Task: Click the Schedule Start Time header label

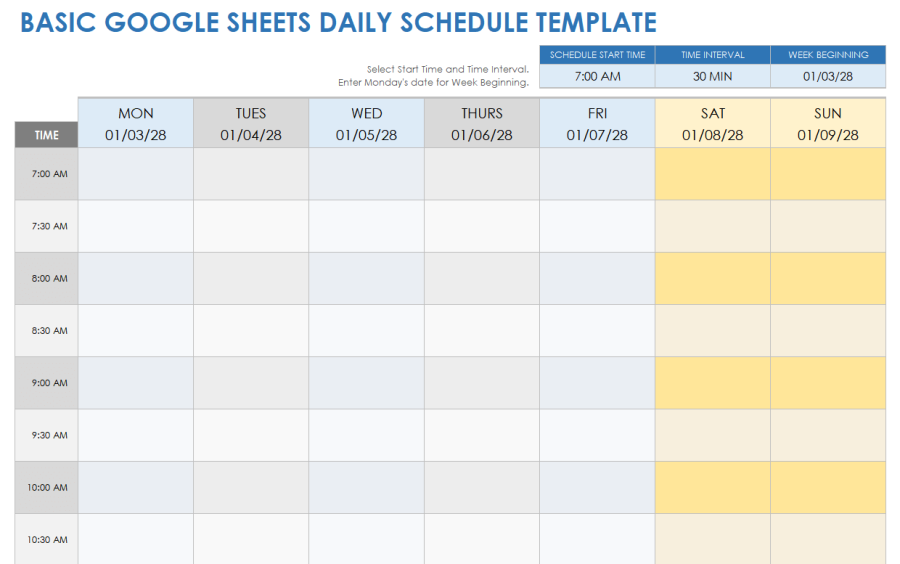Action: click(x=597, y=55)
